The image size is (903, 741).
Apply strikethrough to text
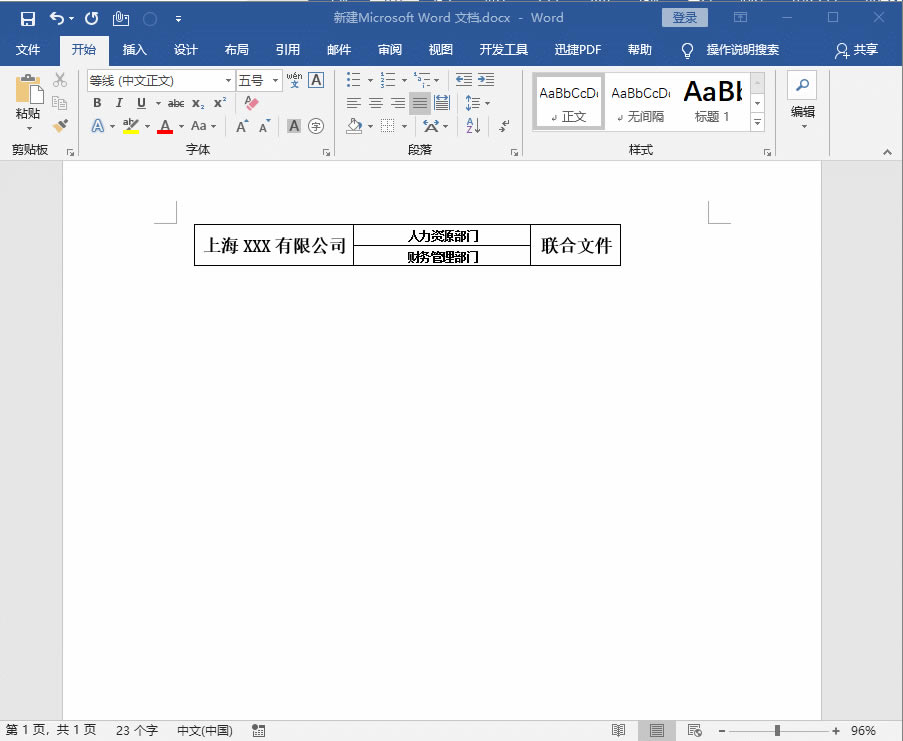coord(176,102)
